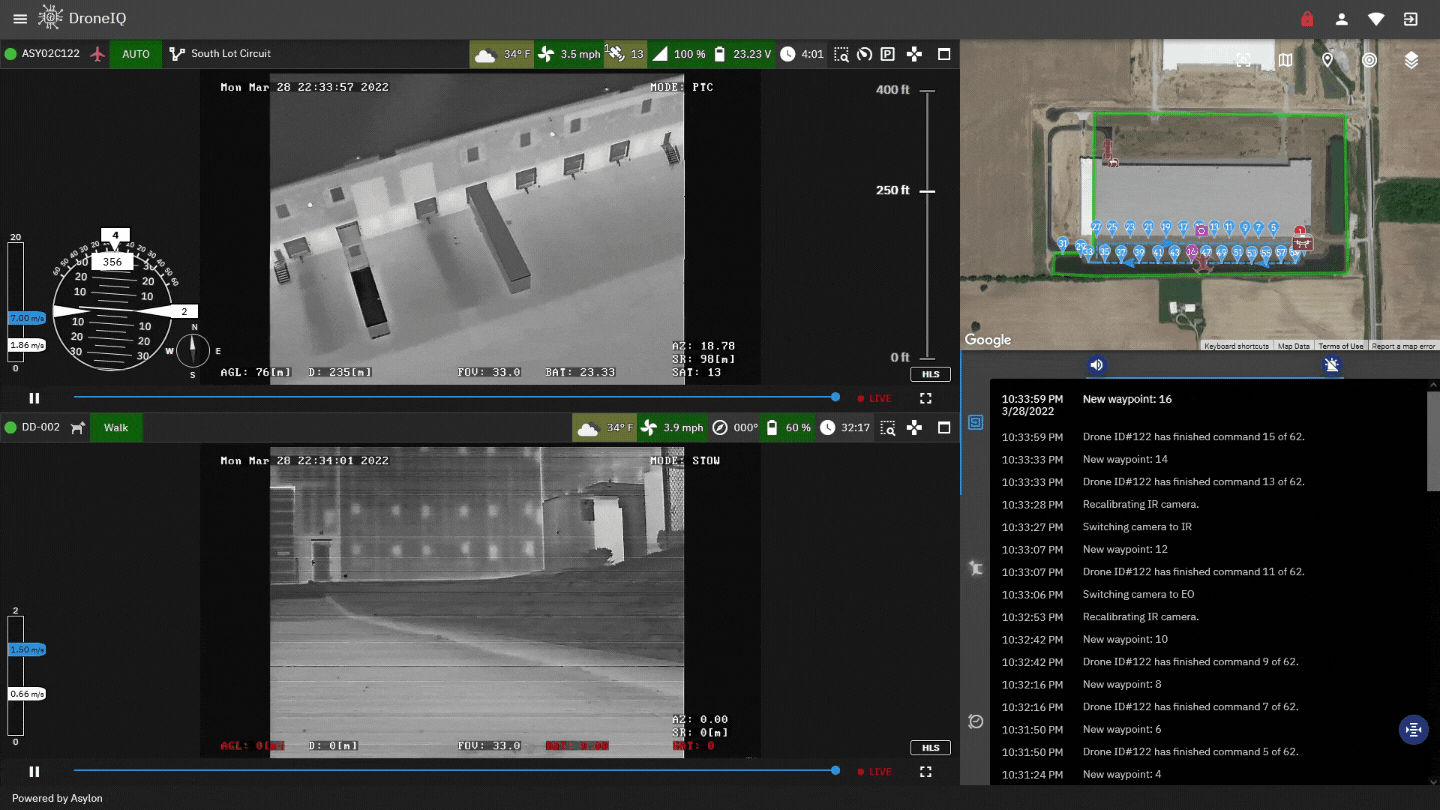Click the 60 % battery indicator
Viewport: 1440px width, 810px height.
(x=787, y=428)
